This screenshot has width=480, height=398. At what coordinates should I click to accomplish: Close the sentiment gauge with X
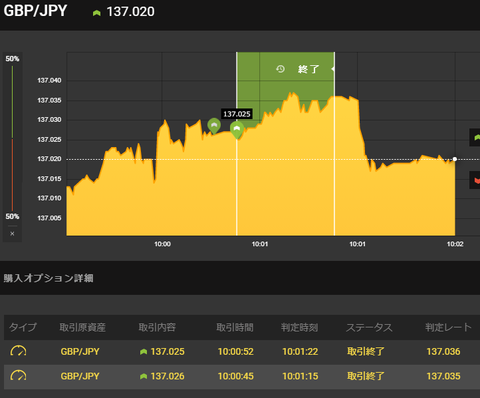(x=12, y=234)
